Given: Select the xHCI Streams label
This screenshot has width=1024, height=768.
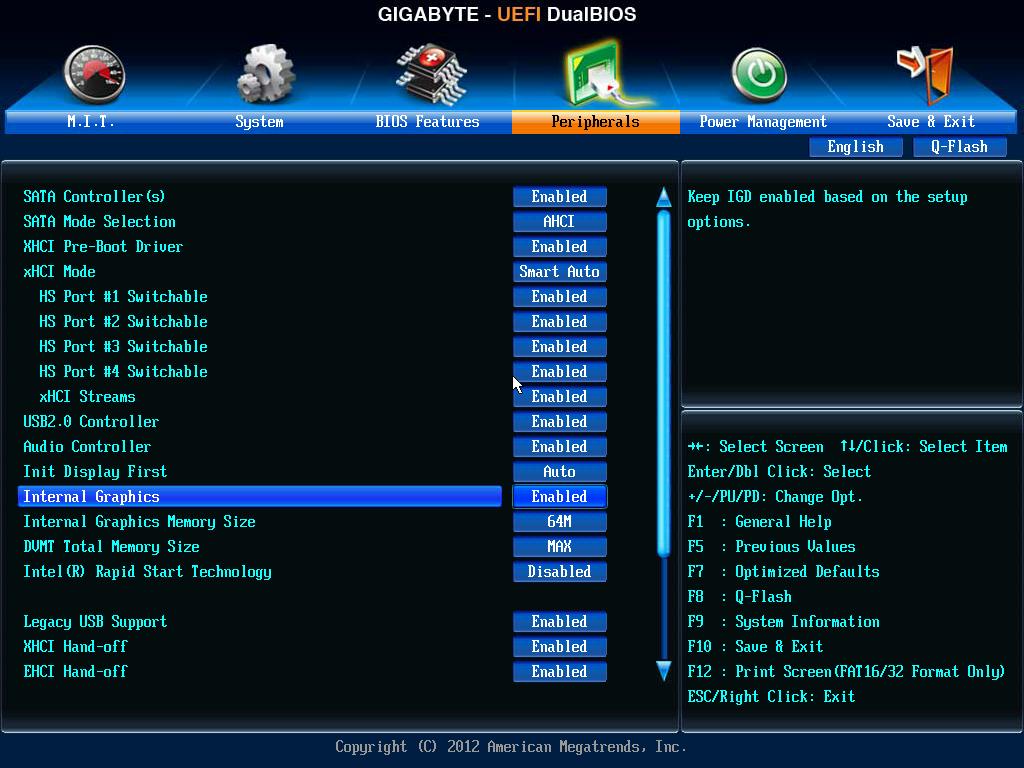Looking at the screenshot, I should 88,396.
